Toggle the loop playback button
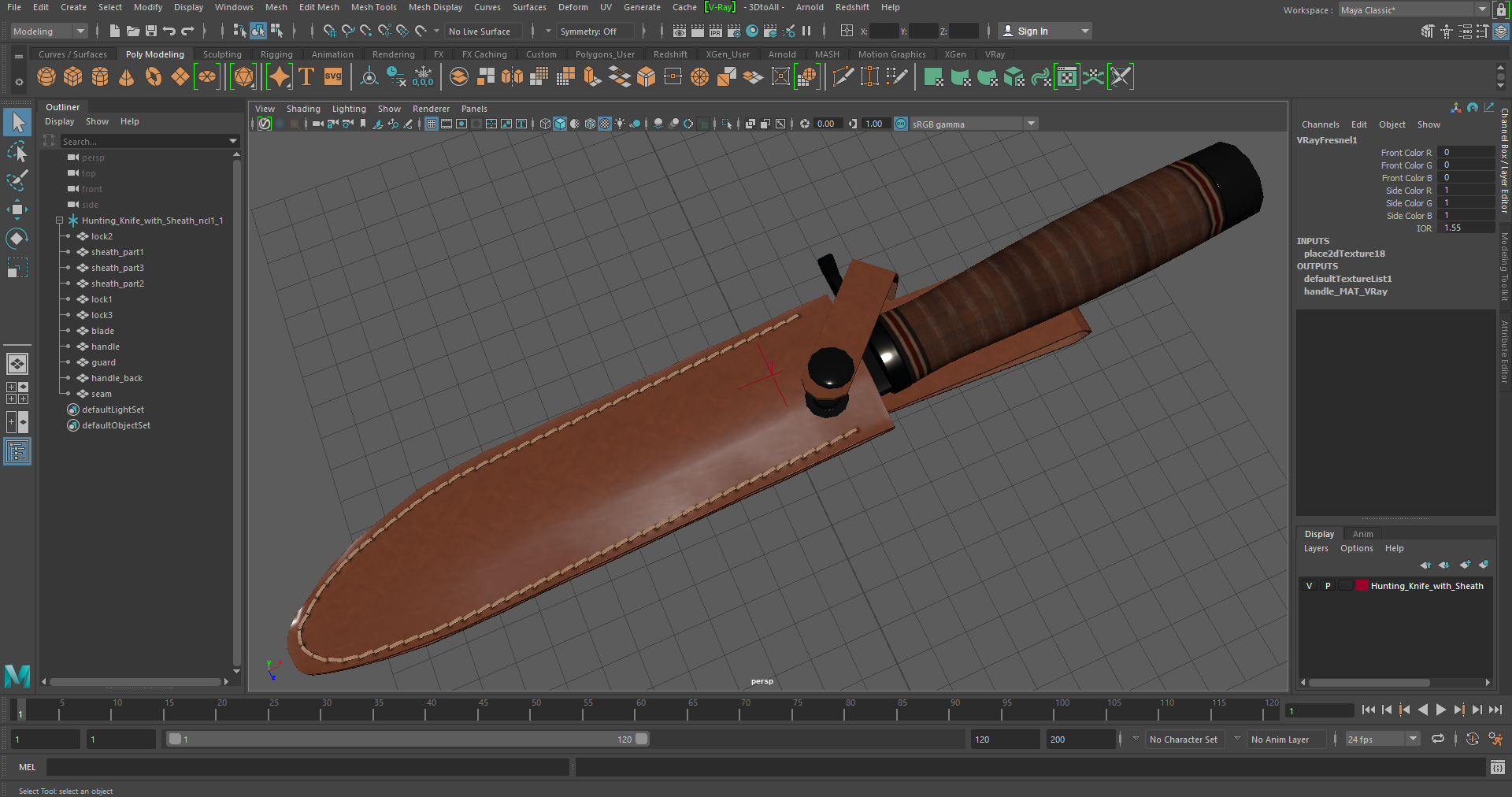The height and width of the screenshot is (797, 1512). pos(1438,739)
